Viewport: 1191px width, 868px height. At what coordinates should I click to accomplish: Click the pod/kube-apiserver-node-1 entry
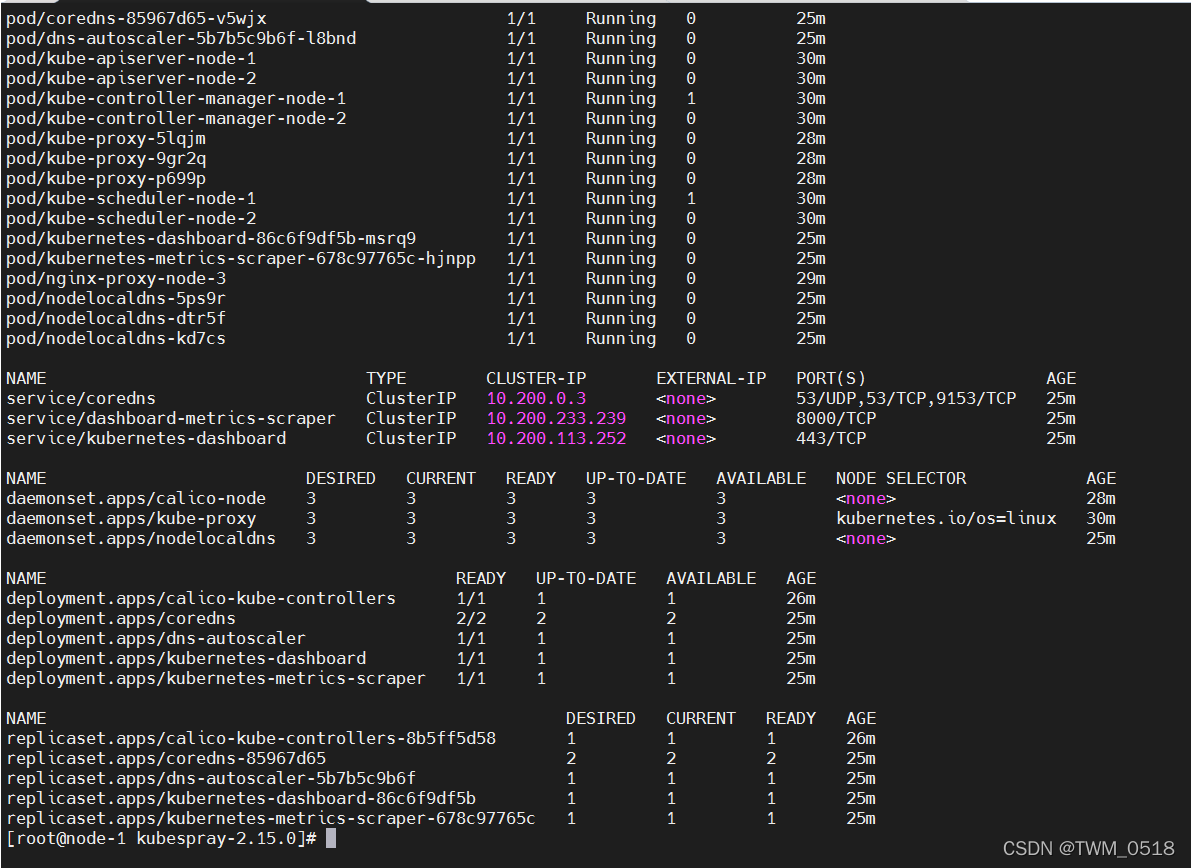pos(131,58)
